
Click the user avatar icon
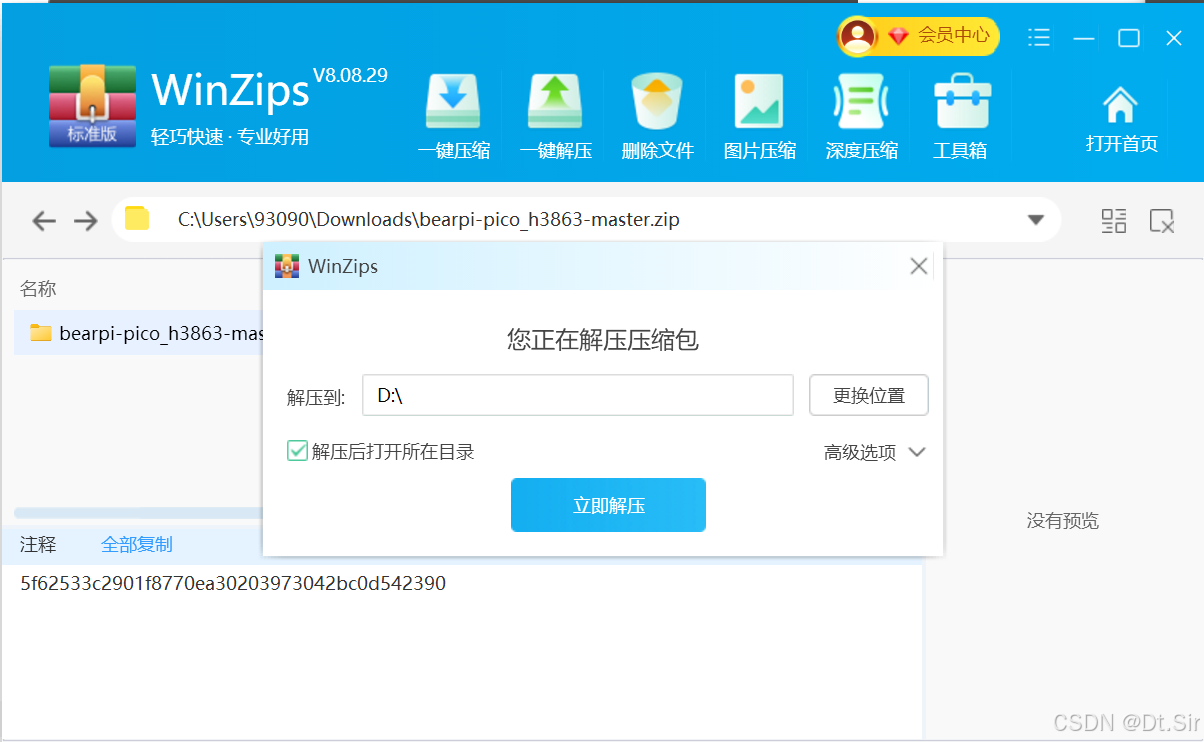[x=858, y=36]
